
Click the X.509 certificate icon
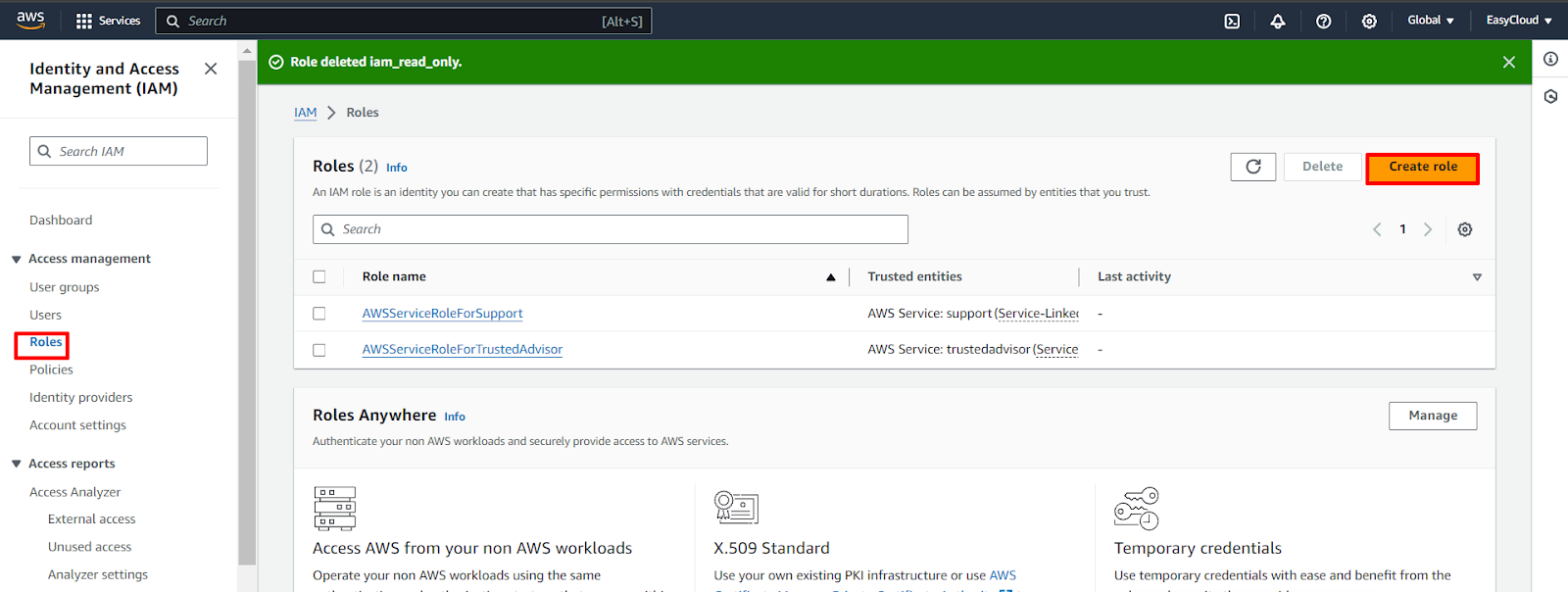(736, 507)
